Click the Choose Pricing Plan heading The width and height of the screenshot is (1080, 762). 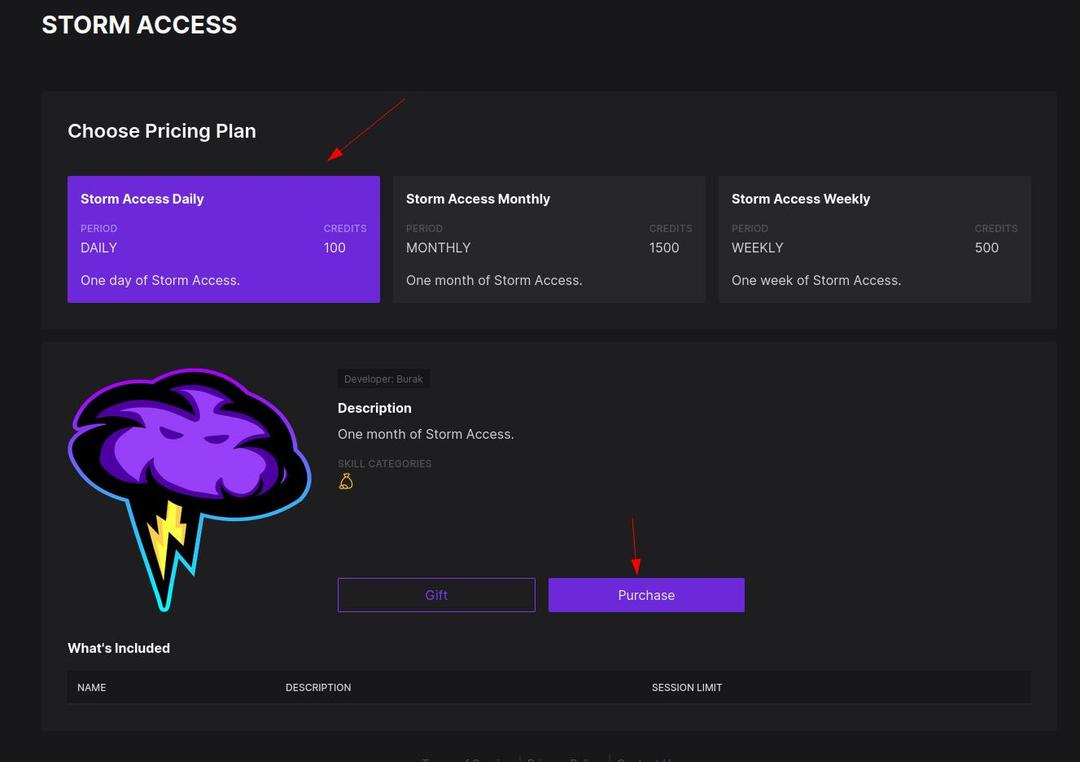point(161,131)
